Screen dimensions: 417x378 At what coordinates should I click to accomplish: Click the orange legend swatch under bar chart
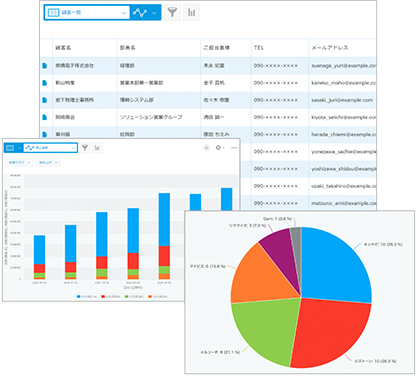[x=150, y=296]
